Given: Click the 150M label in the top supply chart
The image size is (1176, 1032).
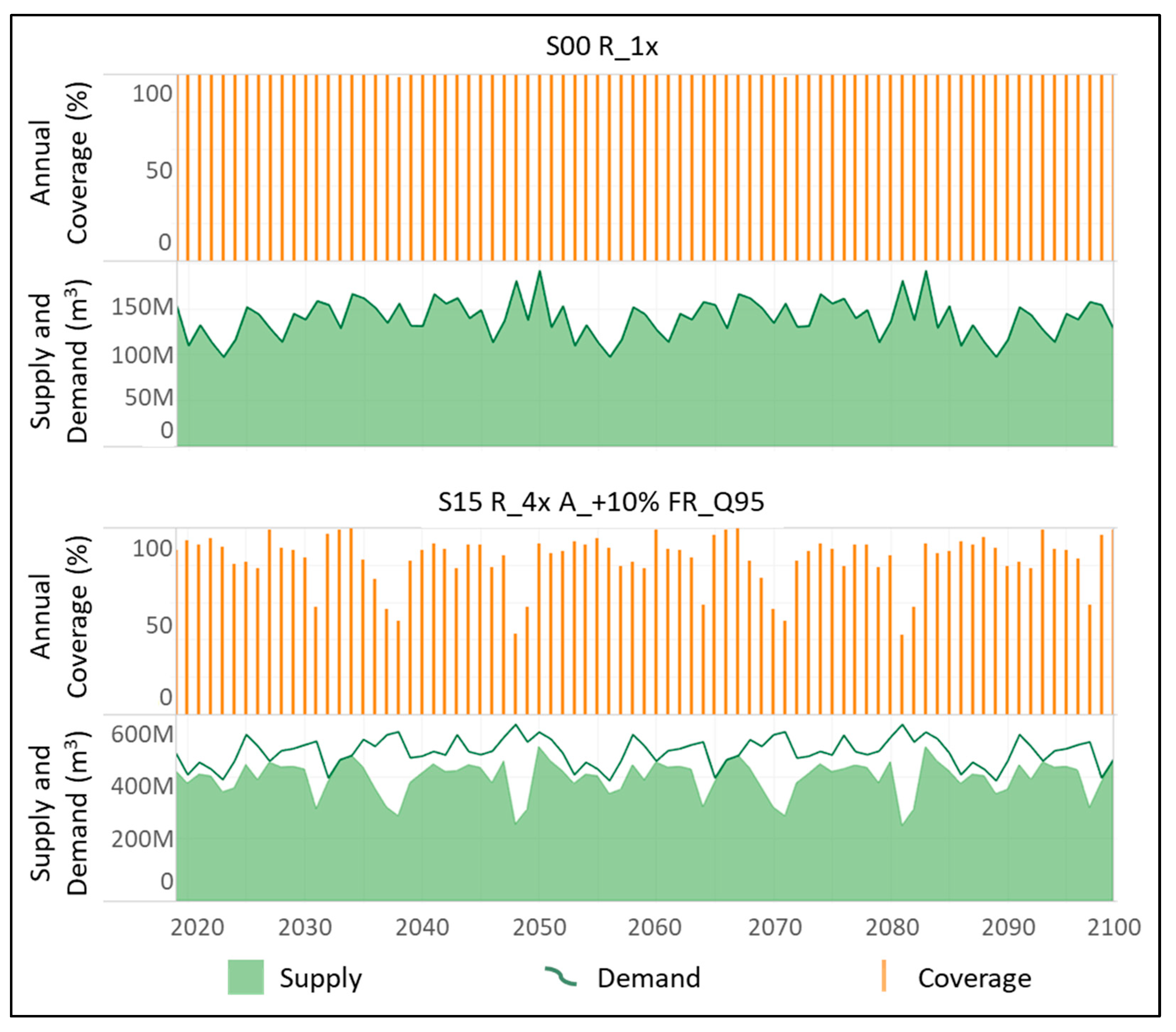Looking at the screenshot, I should 142,307.
